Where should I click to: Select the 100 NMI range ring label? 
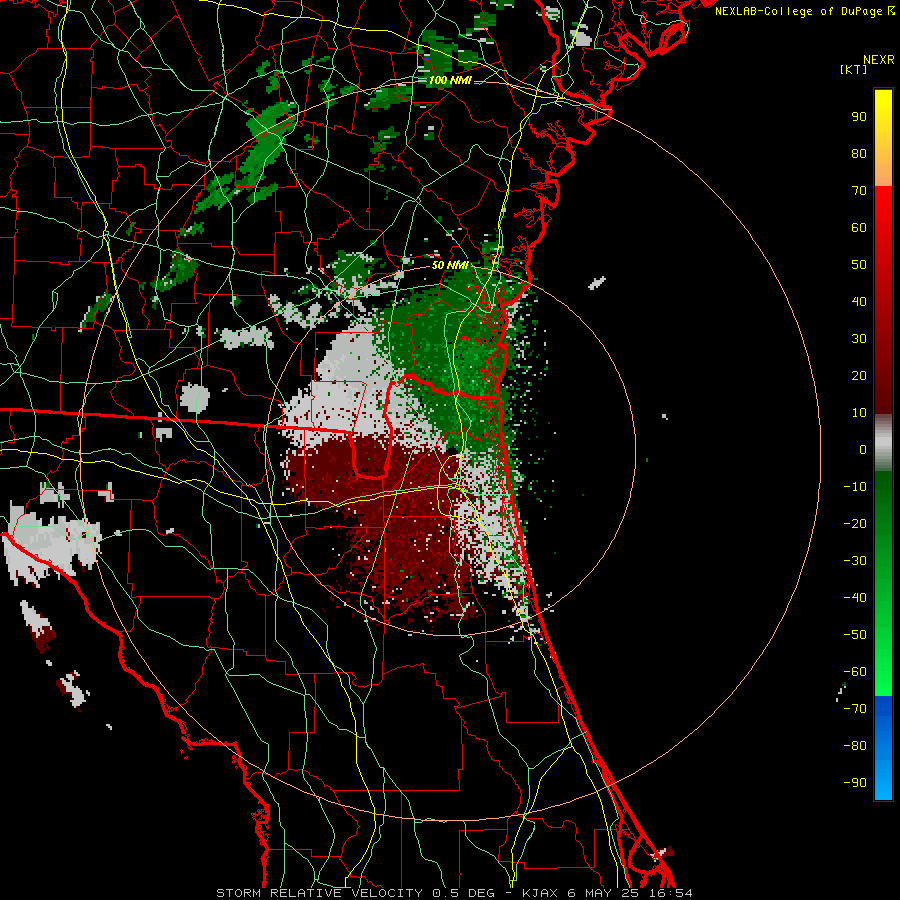(x=450, y=80)
